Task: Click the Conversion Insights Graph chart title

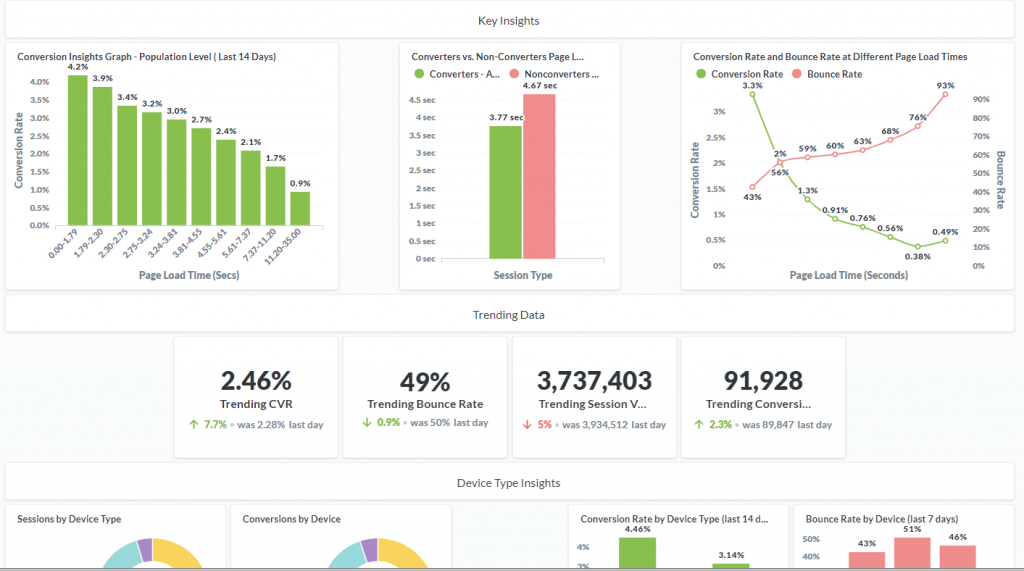Action: pos(146,57)
